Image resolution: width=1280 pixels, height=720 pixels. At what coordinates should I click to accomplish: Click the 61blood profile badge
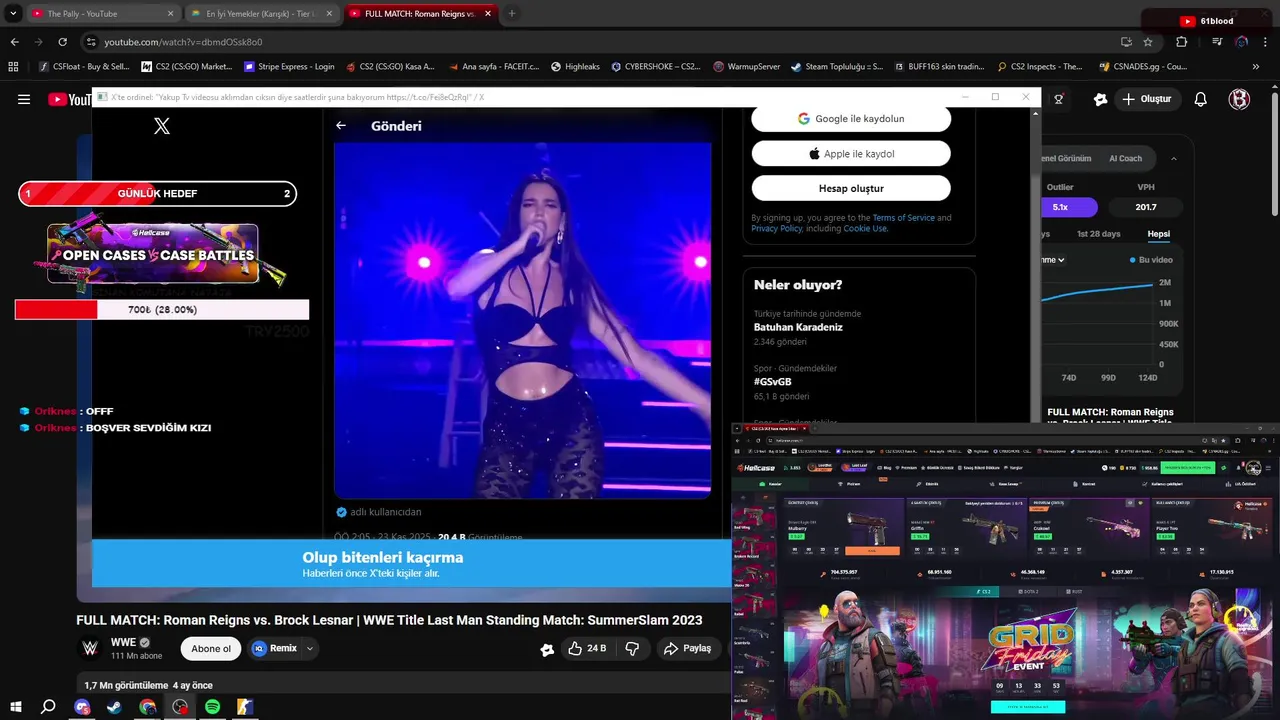(x=1208, y=21)
